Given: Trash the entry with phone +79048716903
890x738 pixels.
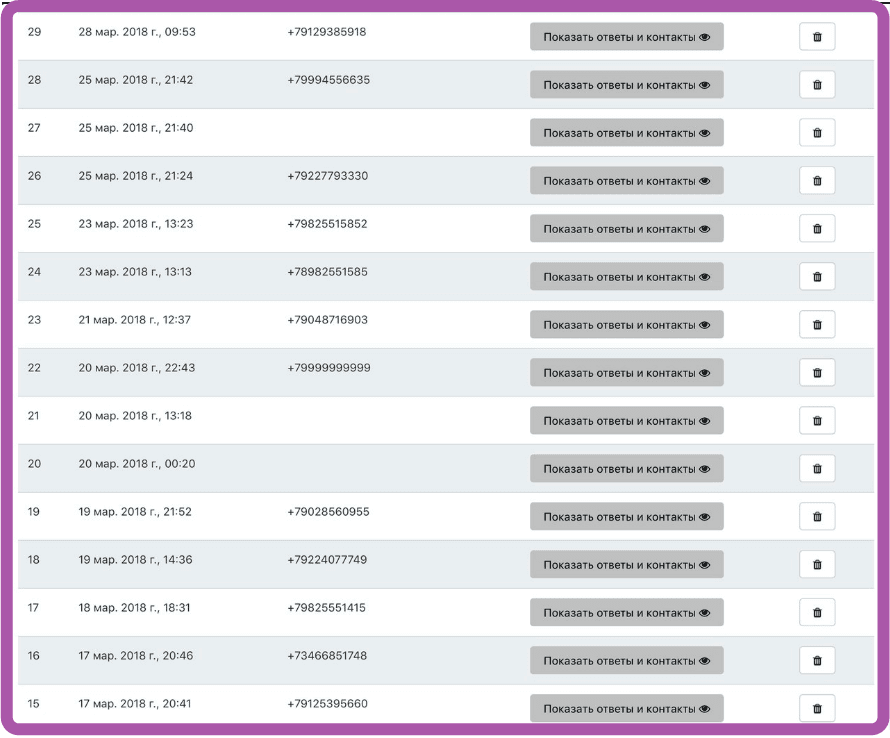Looking at the screenshot, I should point(817,325).
